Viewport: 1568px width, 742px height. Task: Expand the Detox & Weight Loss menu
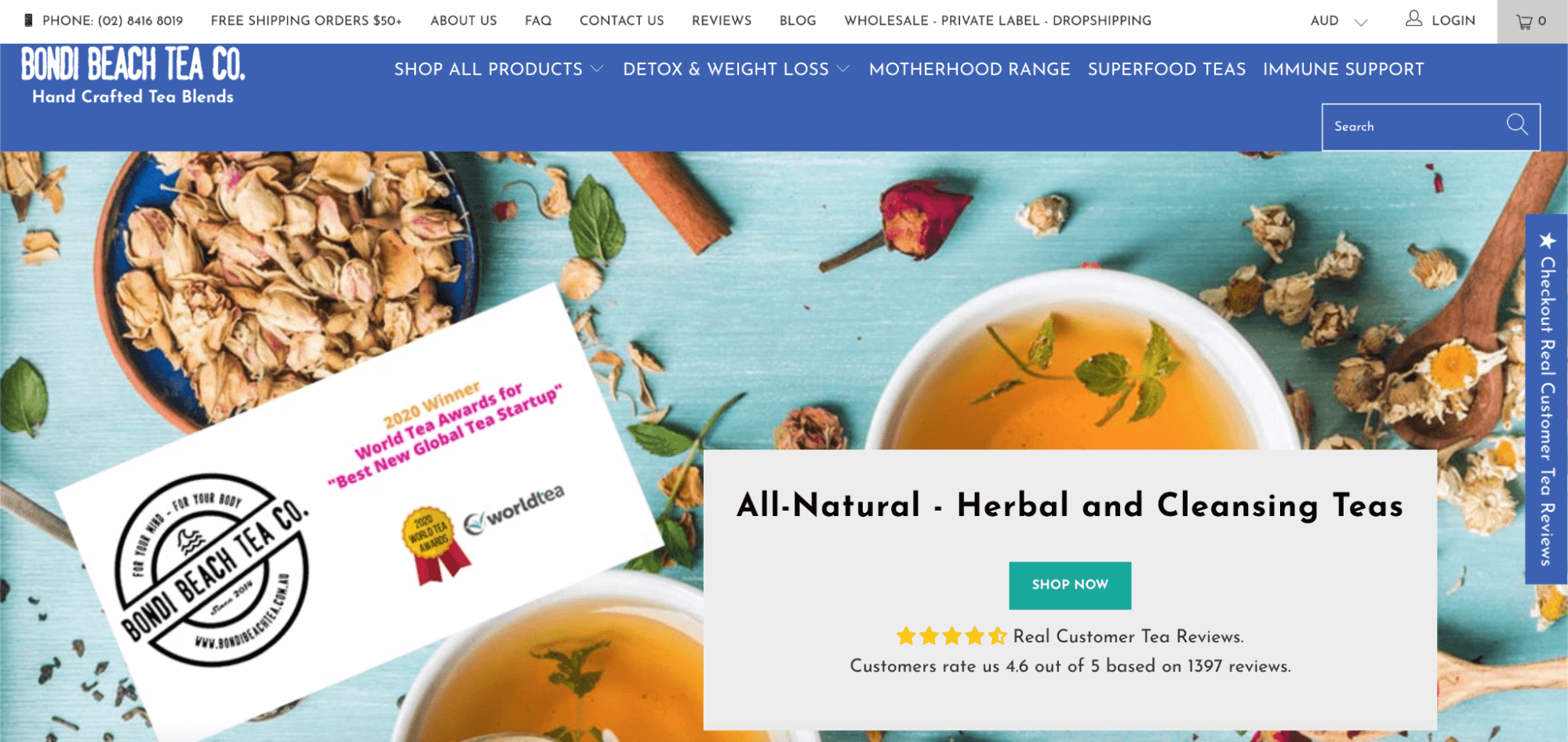click(x=736, y=69)
